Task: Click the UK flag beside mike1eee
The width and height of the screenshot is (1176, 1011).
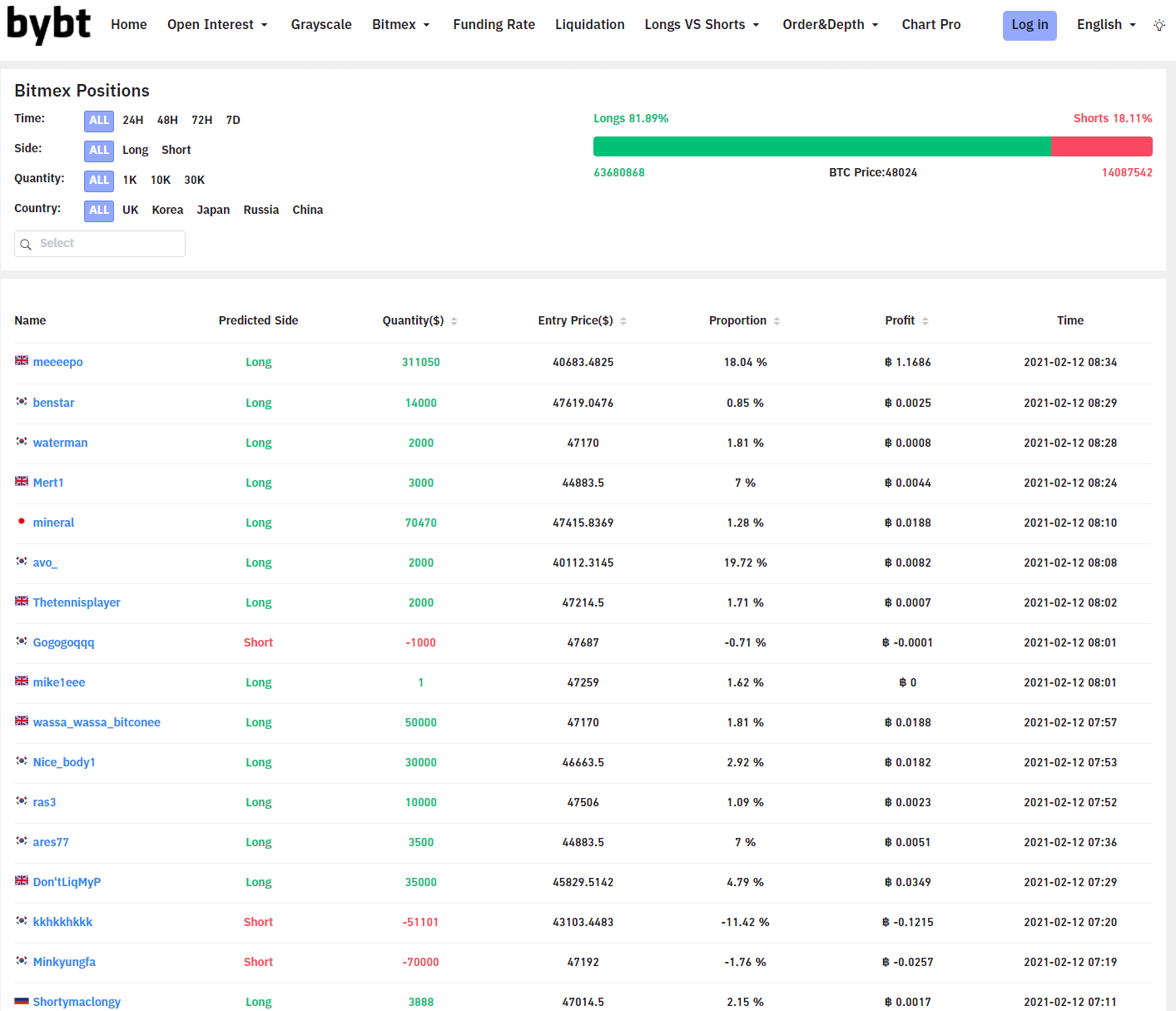Action: pyautogui.click(x=22, y=681)
